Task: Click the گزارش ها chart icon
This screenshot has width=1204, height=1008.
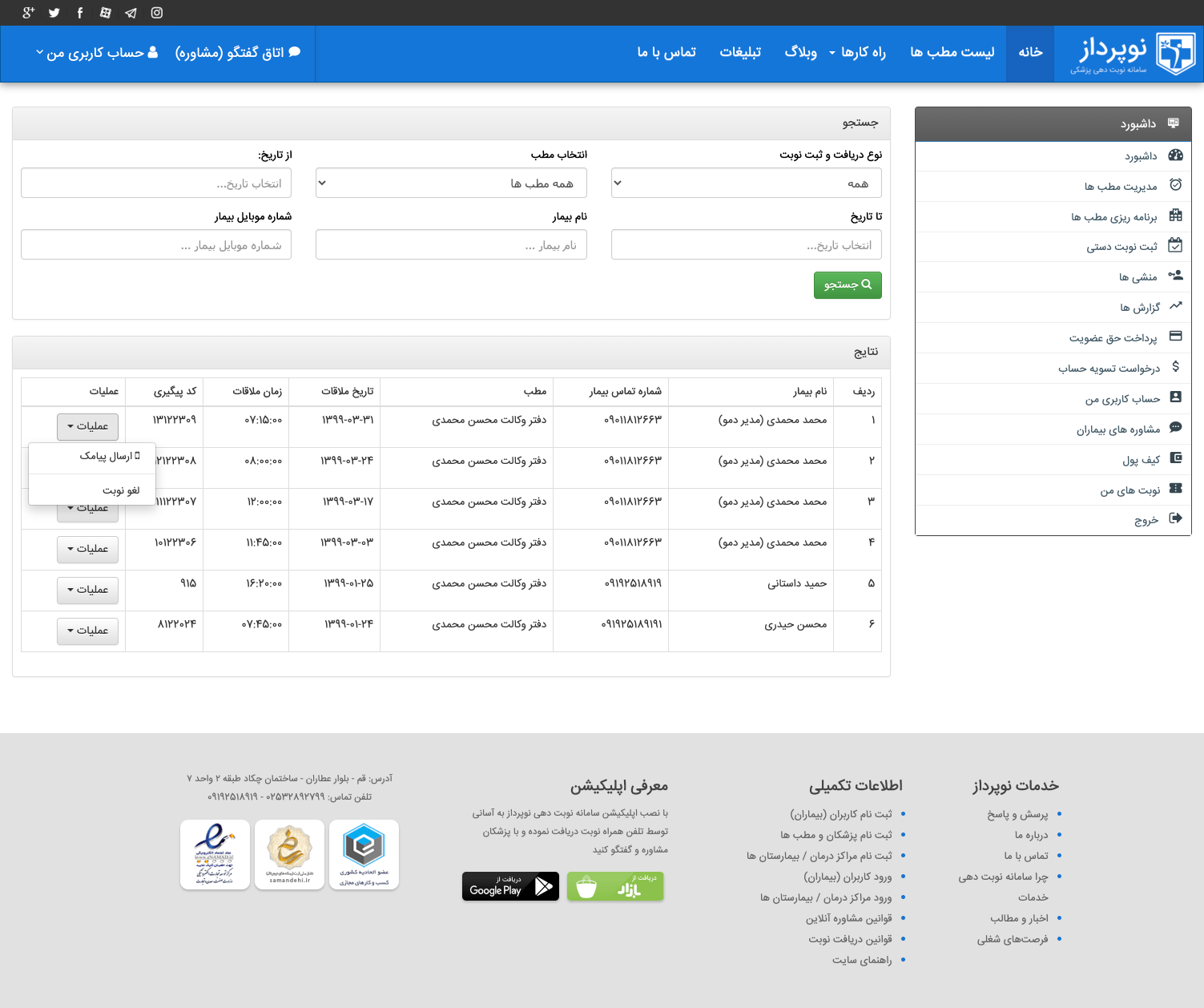Action: 1175,306
